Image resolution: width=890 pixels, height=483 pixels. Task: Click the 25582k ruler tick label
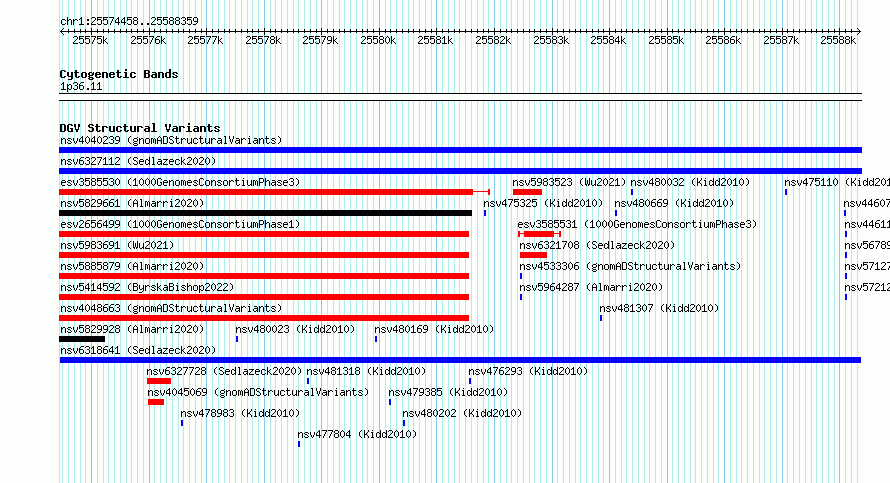click(x=493, y=41)
